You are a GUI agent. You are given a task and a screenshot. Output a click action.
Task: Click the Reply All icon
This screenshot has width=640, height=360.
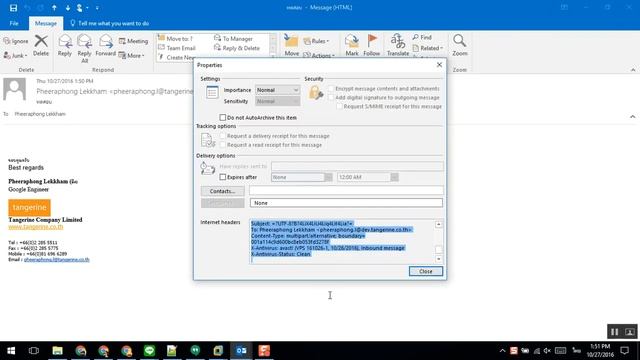[84, 41]
